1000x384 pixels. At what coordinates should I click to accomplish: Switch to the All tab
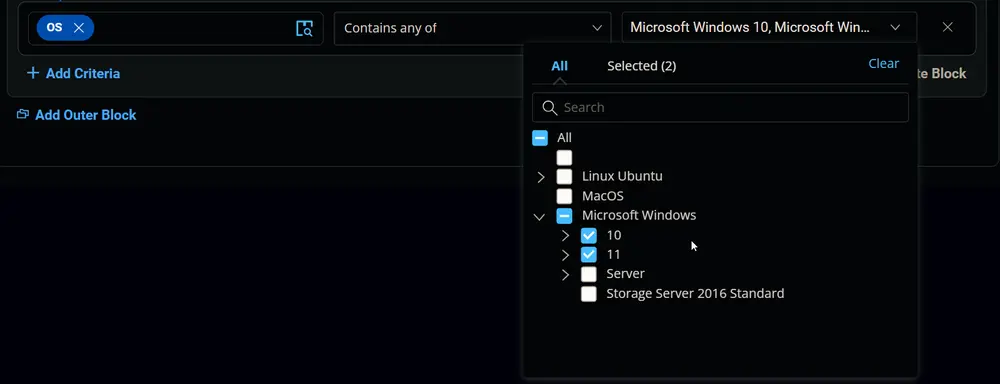tap(559, 66)
